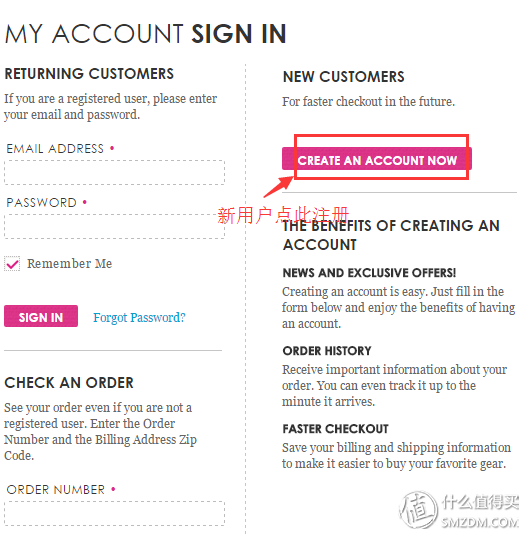Click the SMZDM.COM watermark text
Viewport: 523px width, 534px height.
[480, 522]
